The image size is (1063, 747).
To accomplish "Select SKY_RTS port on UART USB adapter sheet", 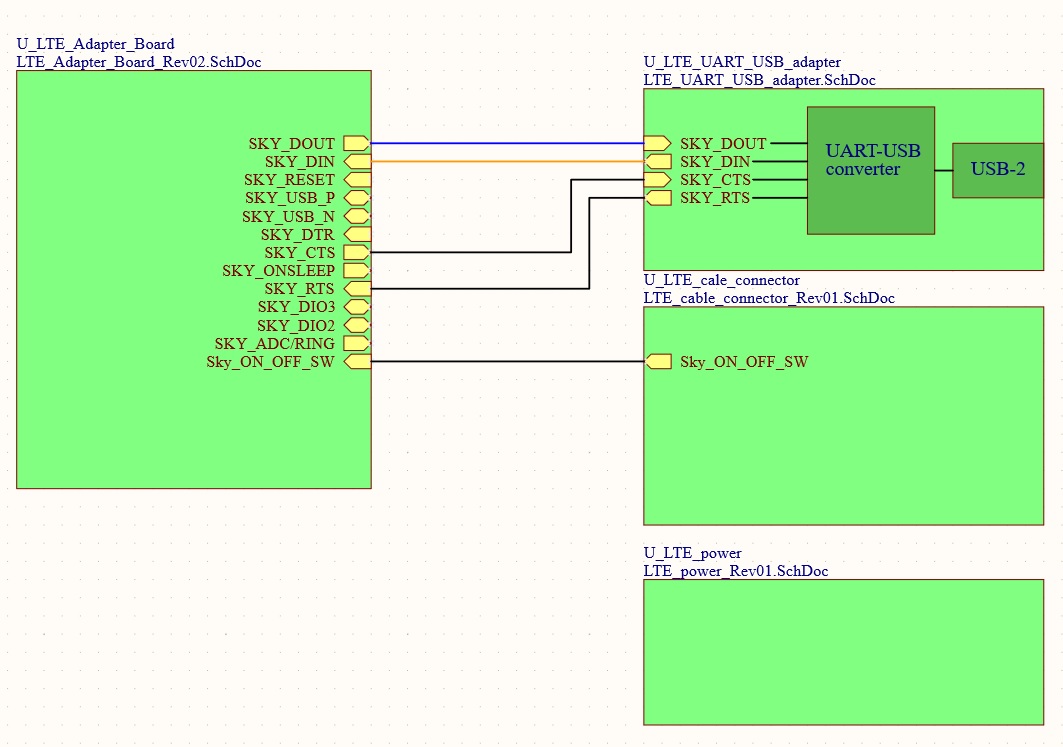I will click(x=658, y=197).
